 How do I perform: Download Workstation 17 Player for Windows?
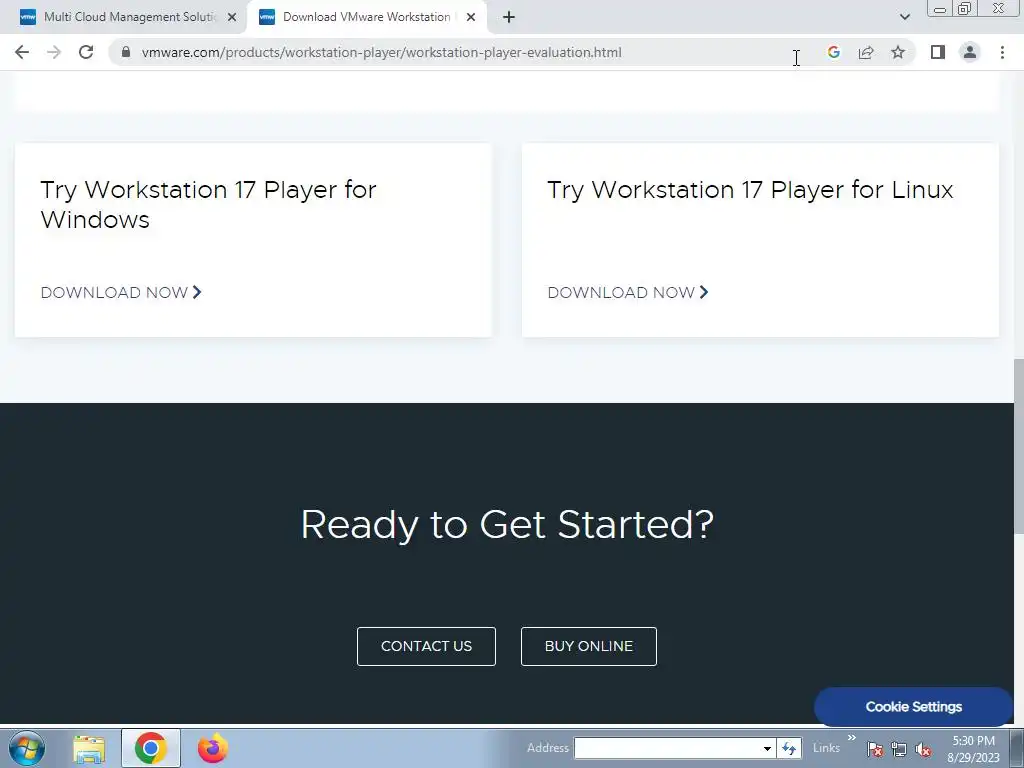121,293
